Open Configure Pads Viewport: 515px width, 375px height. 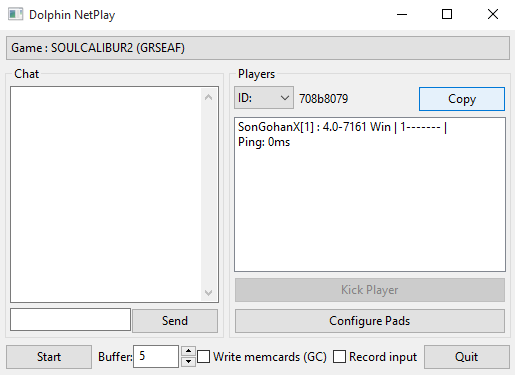tap(370, 321)
